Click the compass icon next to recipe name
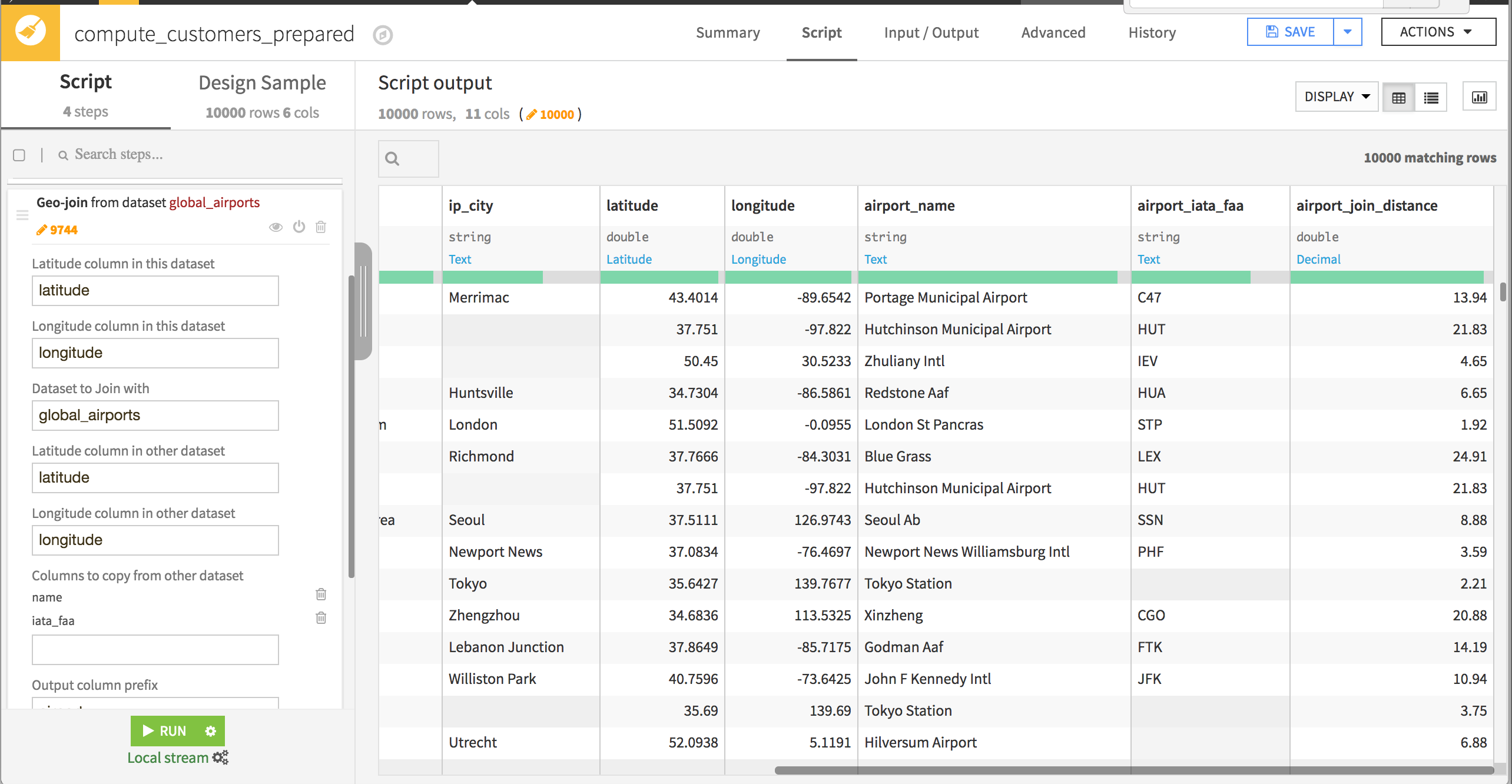Screen dimensions: 1512x784 click(x=383, y=35)
